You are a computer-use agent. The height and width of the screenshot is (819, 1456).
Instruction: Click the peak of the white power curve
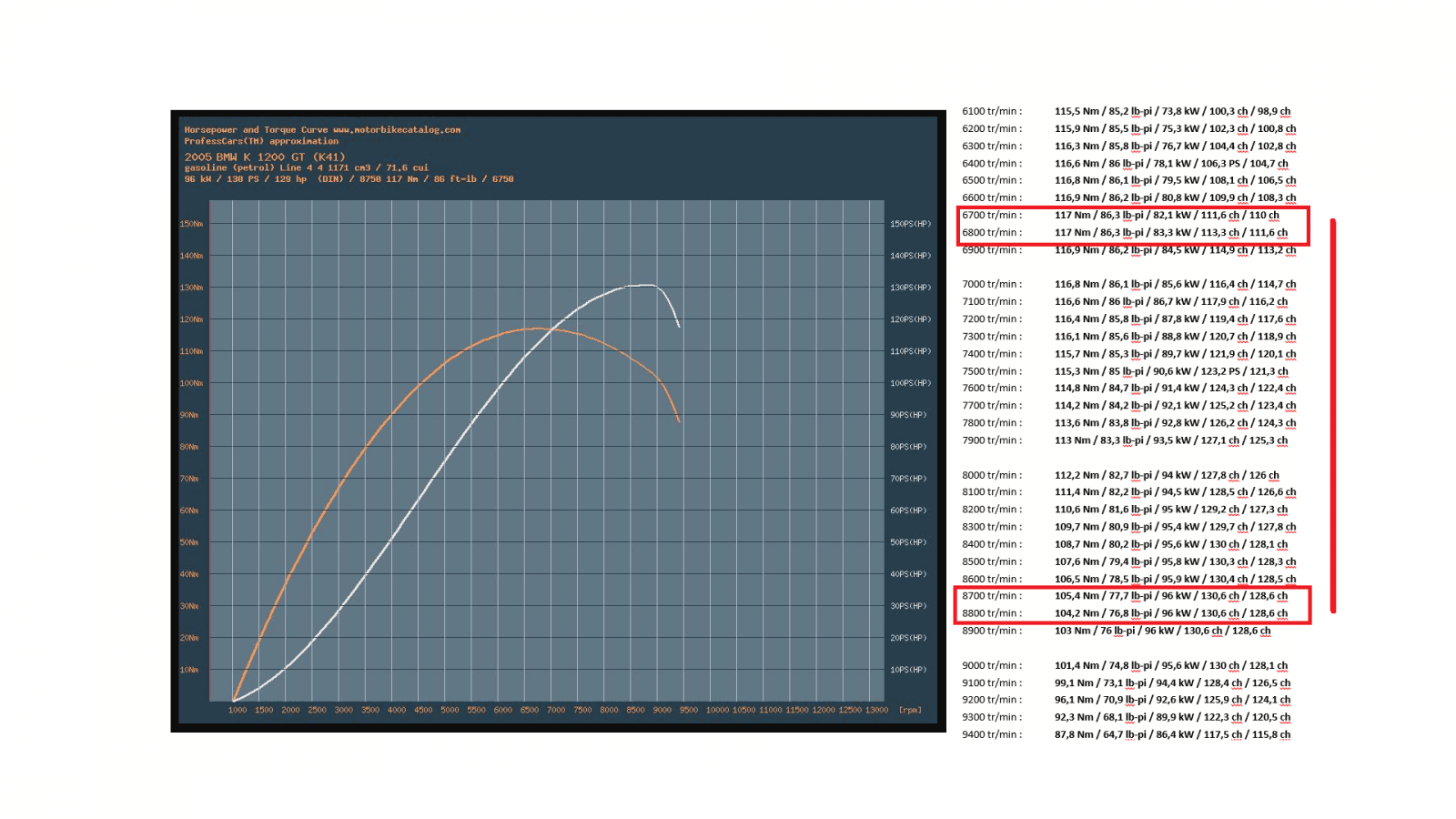pos(646,285)
